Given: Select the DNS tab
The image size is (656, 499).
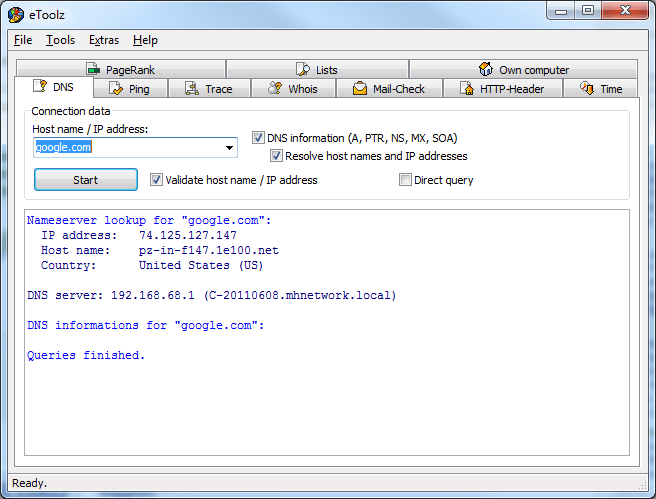Looking at the screenshot, I should click(x=54, y=87).
